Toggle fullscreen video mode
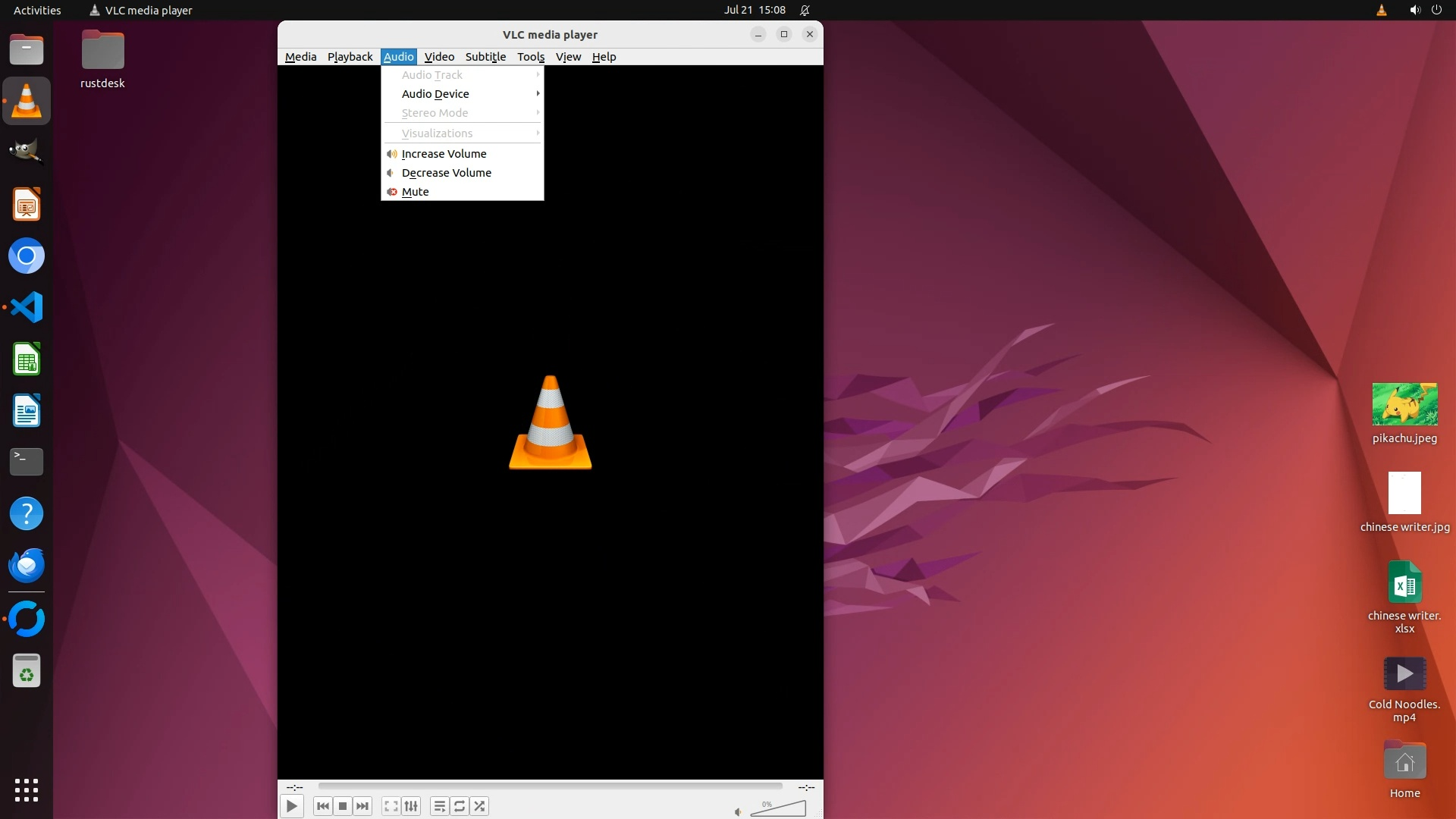1456x819 pixels. (x=391, y=806)
